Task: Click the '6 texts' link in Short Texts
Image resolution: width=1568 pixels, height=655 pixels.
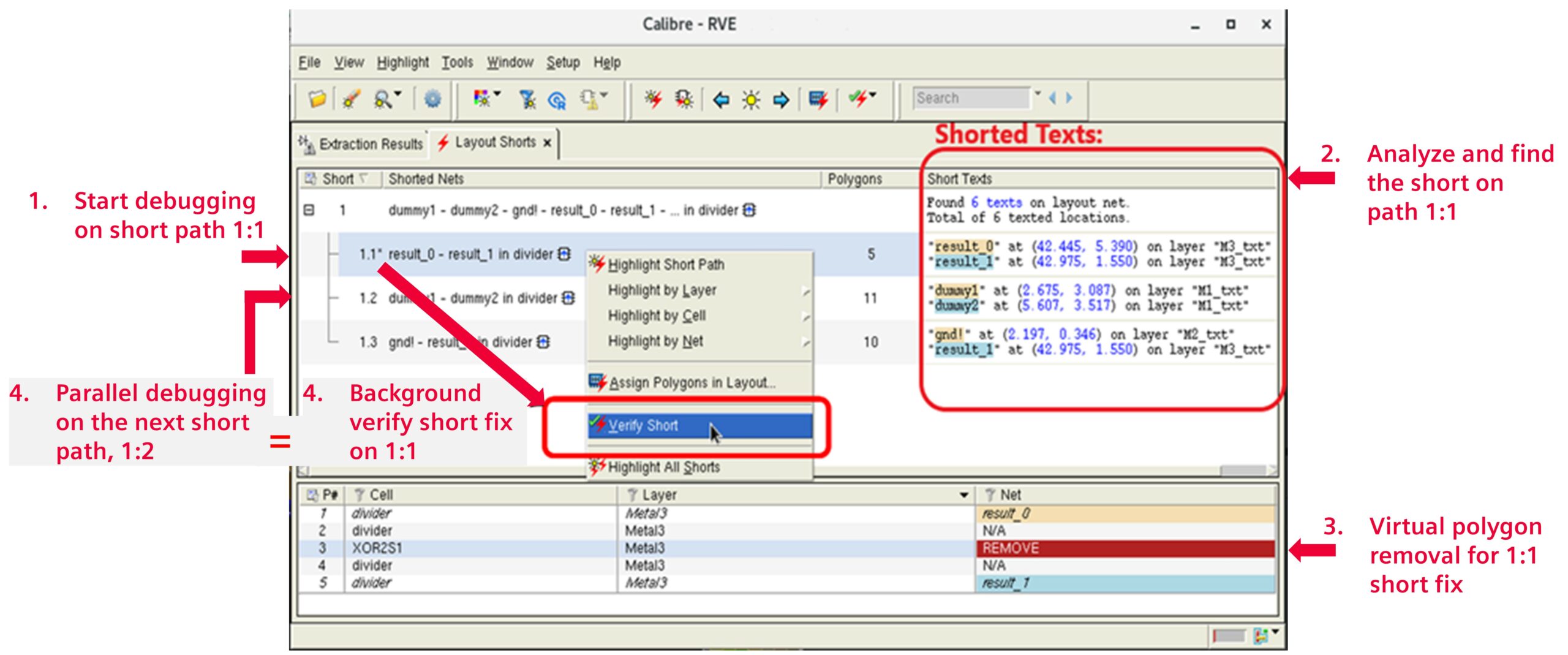Action: (996, 202)
